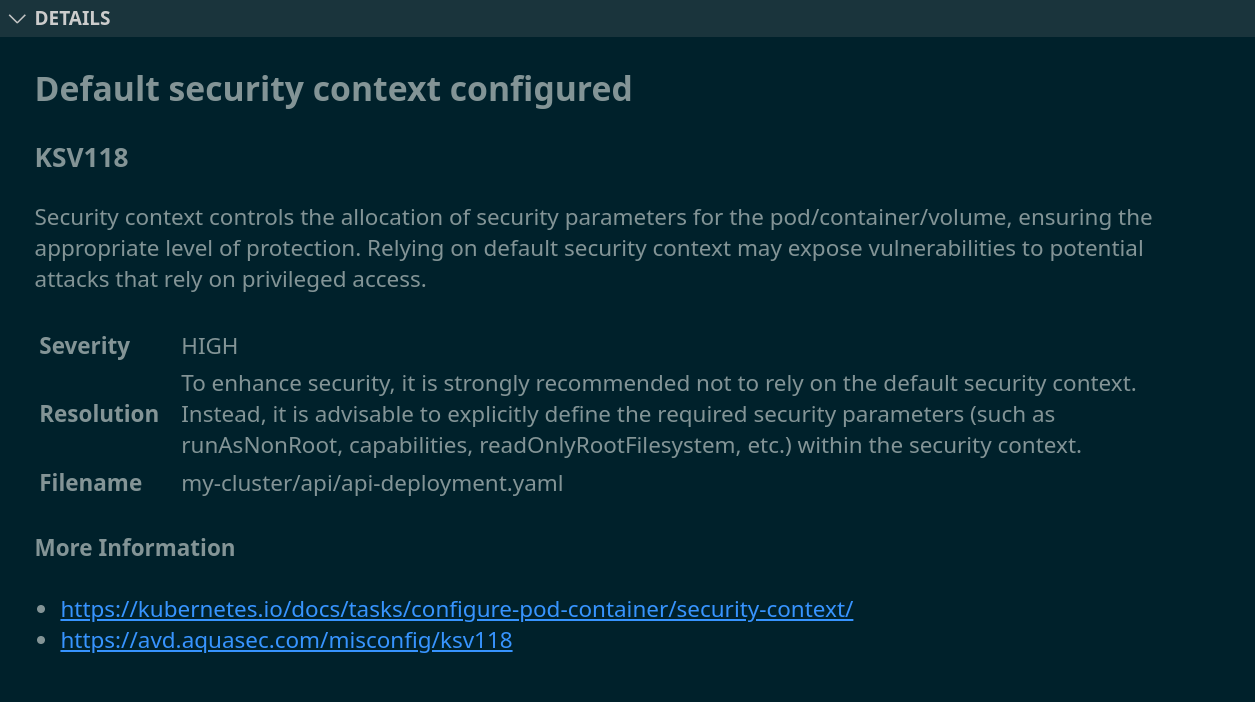This screenshot has height=702, width=1255.
Task: Collapse the DETAILS section chevron
Action: (16, 18)
